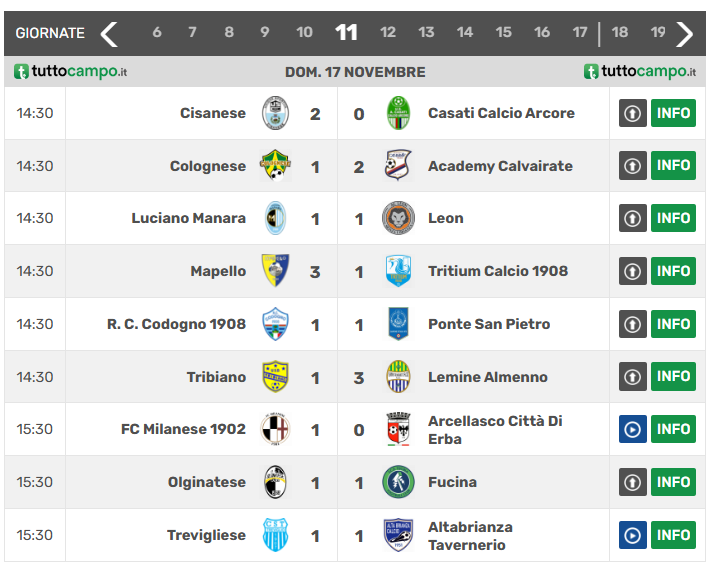Play video for FC Milanese 1902 match
Image resolution: width=708 pixels, height=563 pixels.
click(633, 429)
